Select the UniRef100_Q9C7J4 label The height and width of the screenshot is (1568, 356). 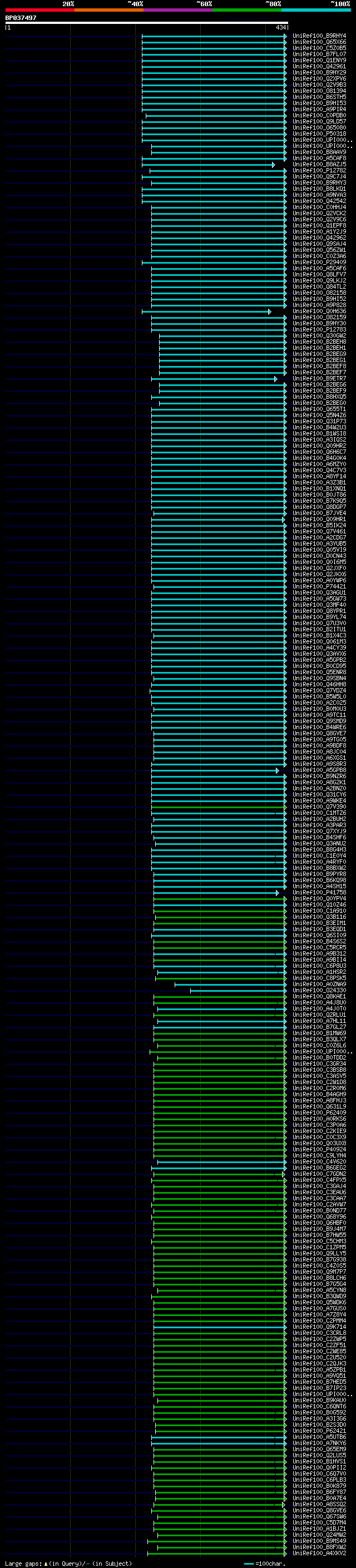tap(319, 176)
